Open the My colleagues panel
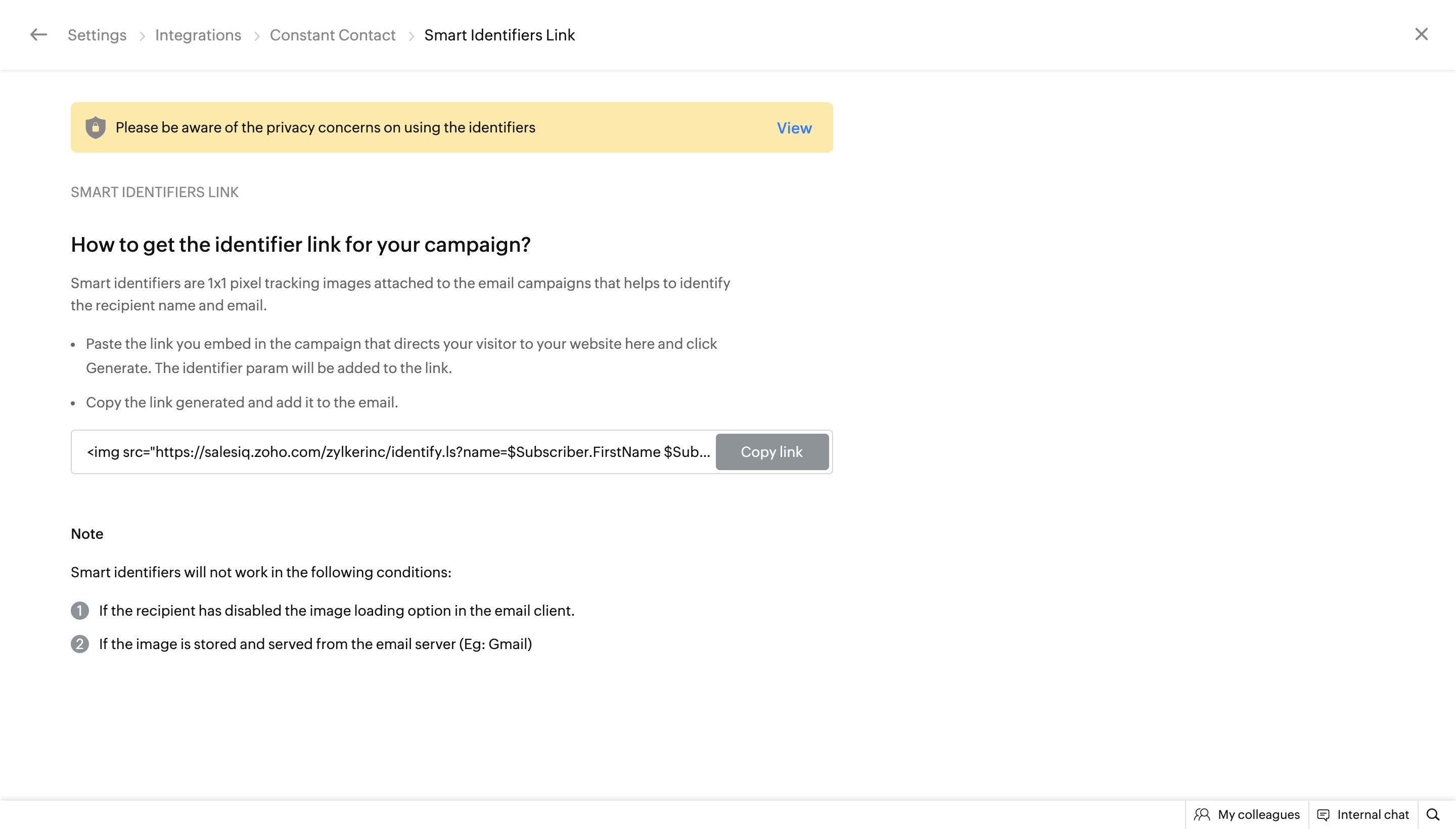Screen dimensions: 1456x829 coord(1247,815)
